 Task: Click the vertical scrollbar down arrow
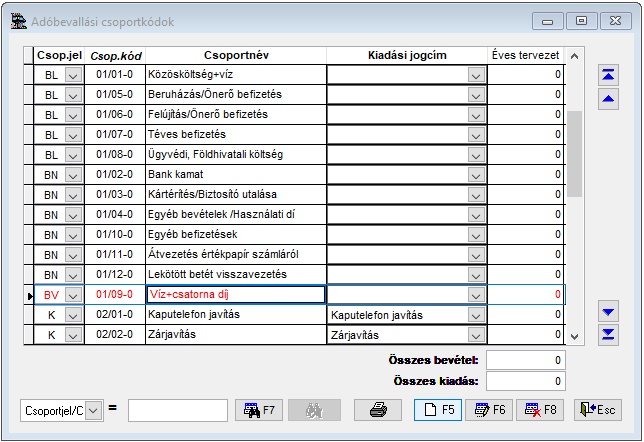[x=573, y=336]
